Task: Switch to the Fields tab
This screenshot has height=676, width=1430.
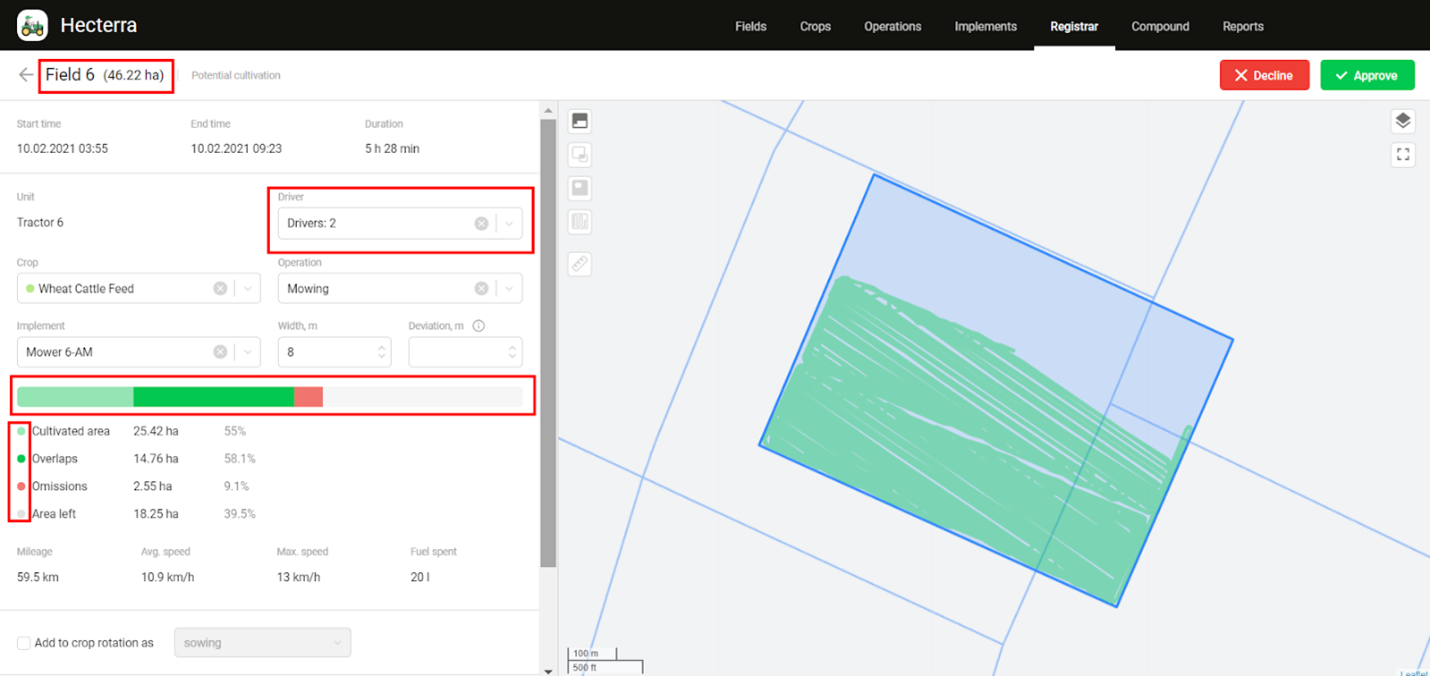Action: tap(750, 26)
